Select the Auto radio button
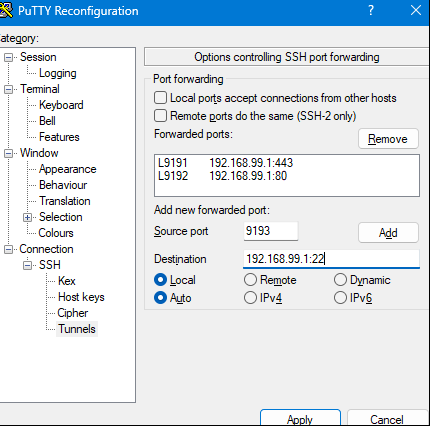 point(160,298)
